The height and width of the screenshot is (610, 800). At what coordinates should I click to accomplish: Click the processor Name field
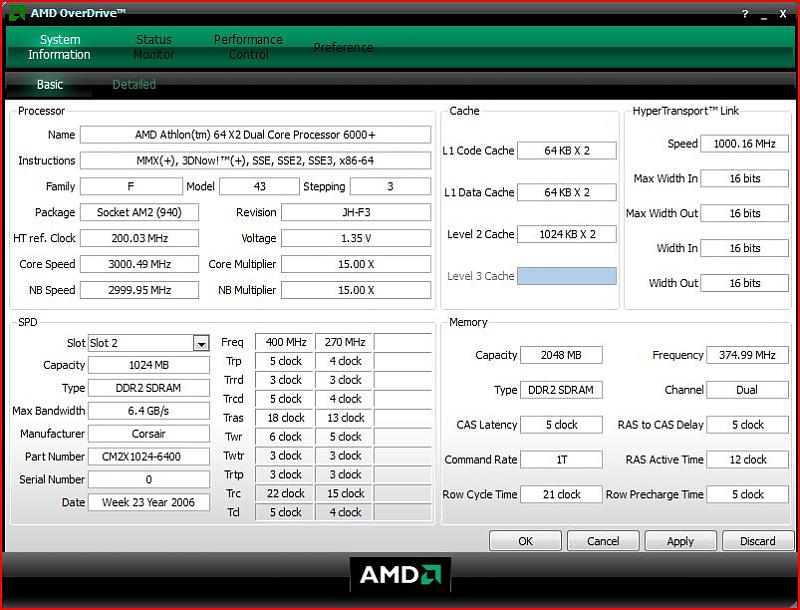point(256,135)
